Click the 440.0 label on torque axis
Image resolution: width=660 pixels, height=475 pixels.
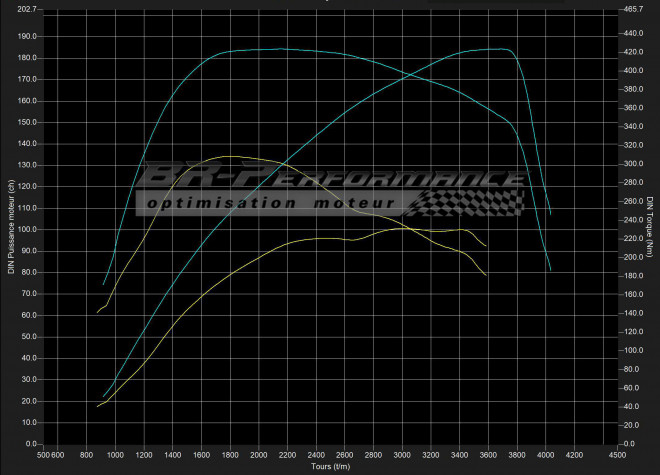632,33
